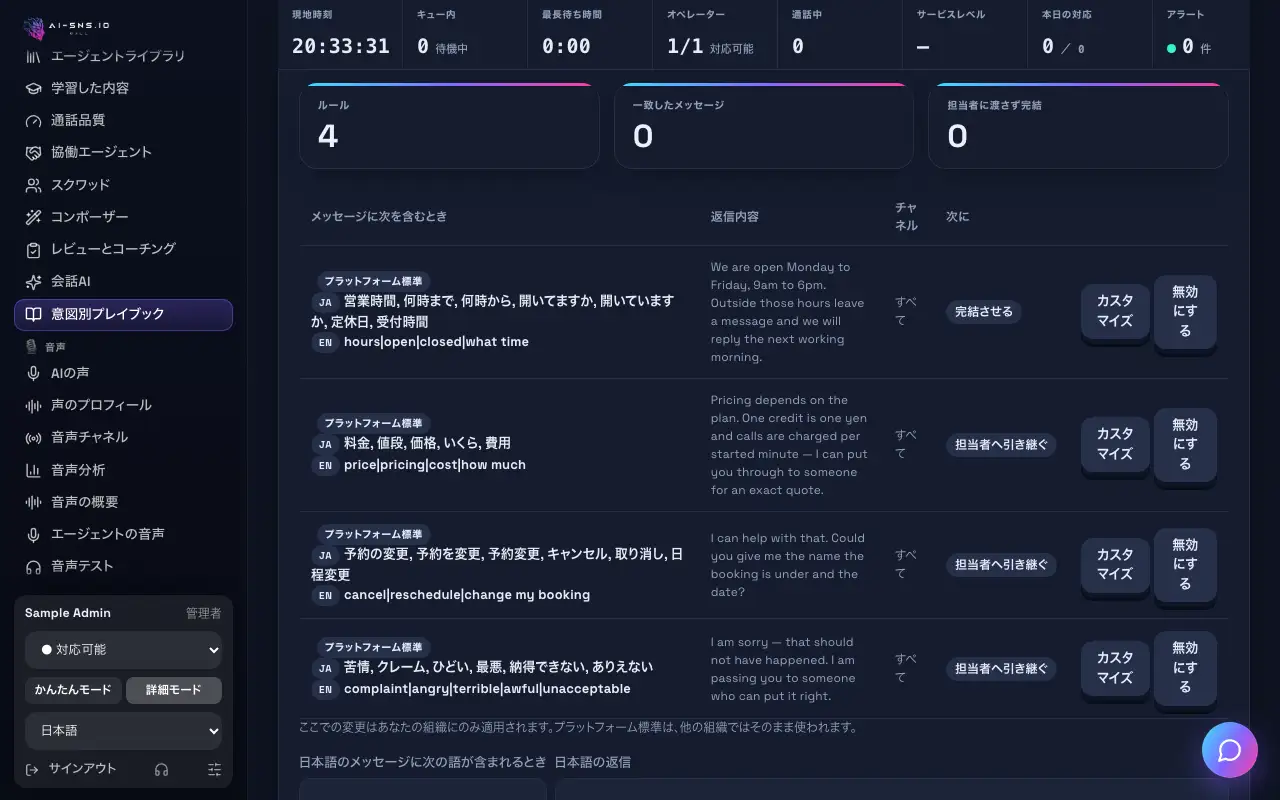The image size is (1280, 800).
Task: Click カスタマイズ for the 営業時間 rule
Action: [x=1115, y=311]
